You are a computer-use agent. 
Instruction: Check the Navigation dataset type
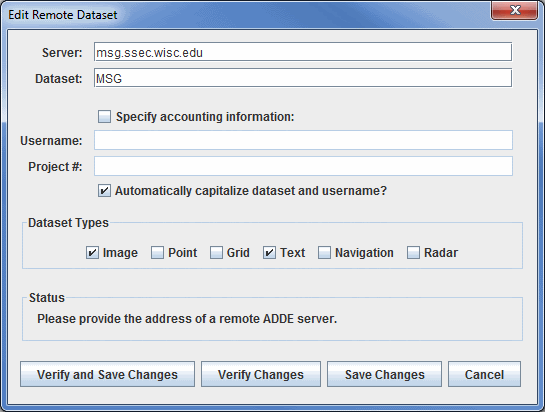[324, 252]
